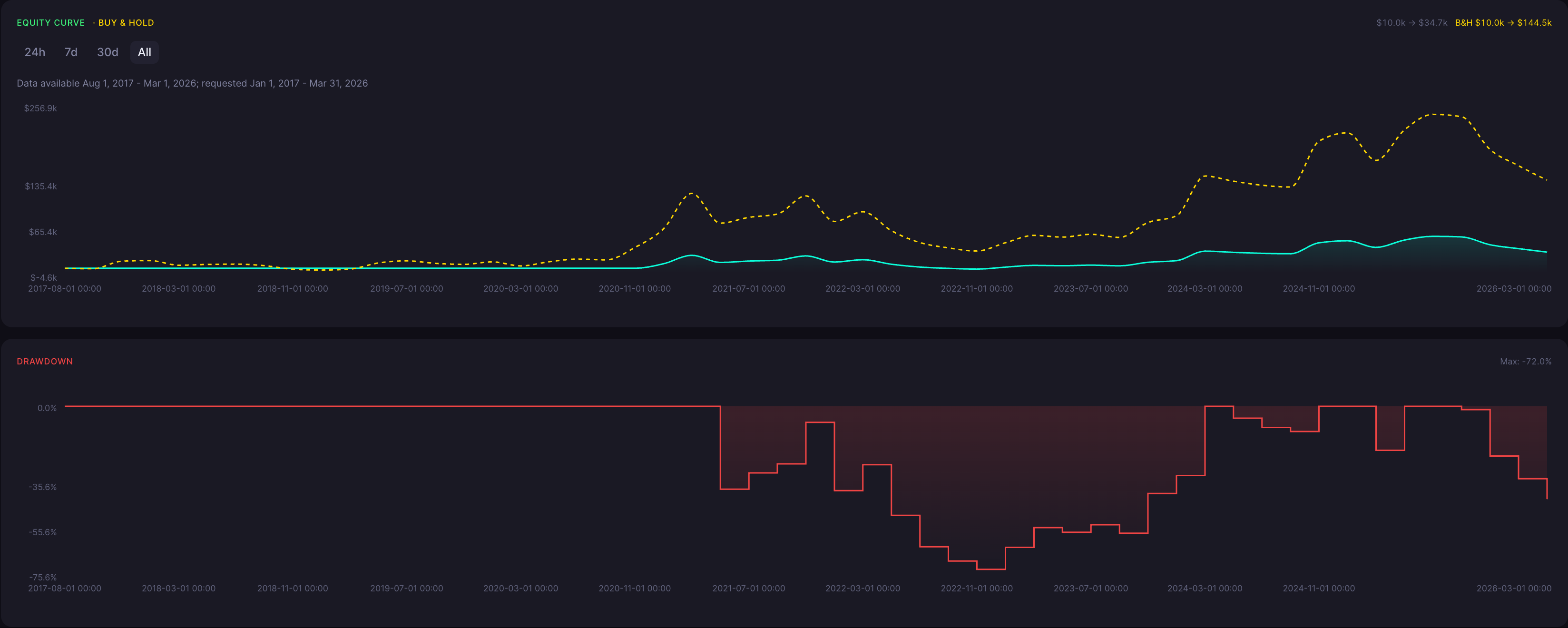This screenshot has width=1568, height=628.
Task: Click 2022-03-01 date on equity chart axis
Action: point(862,288)
